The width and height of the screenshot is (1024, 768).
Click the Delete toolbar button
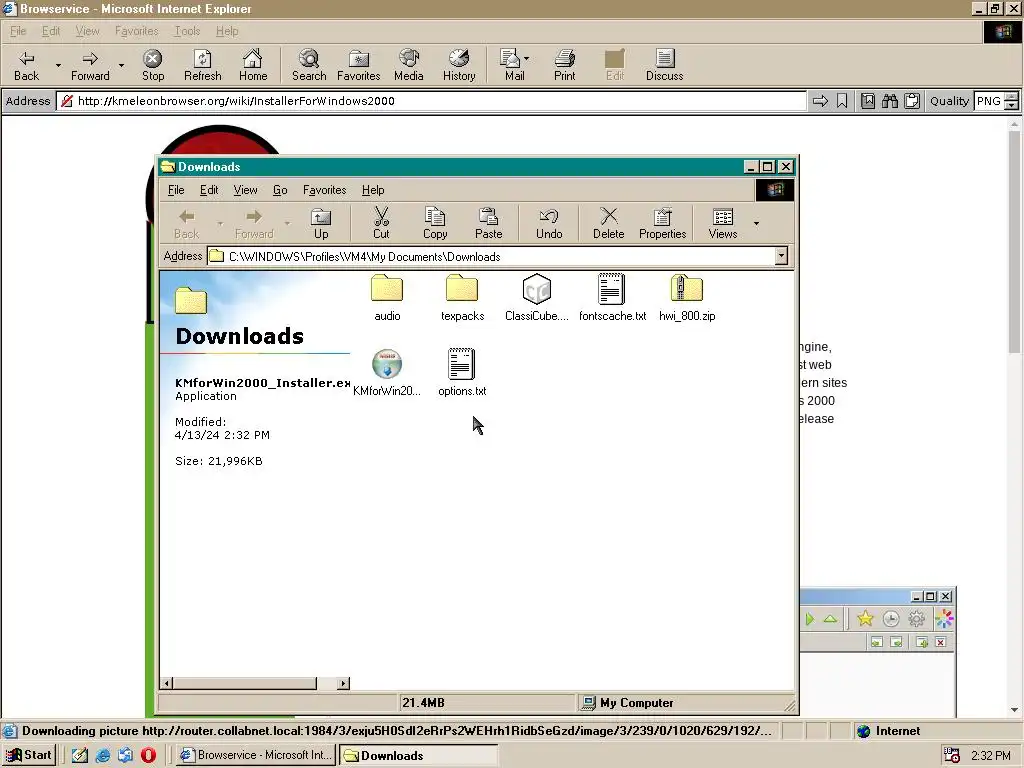pos(609,223)
